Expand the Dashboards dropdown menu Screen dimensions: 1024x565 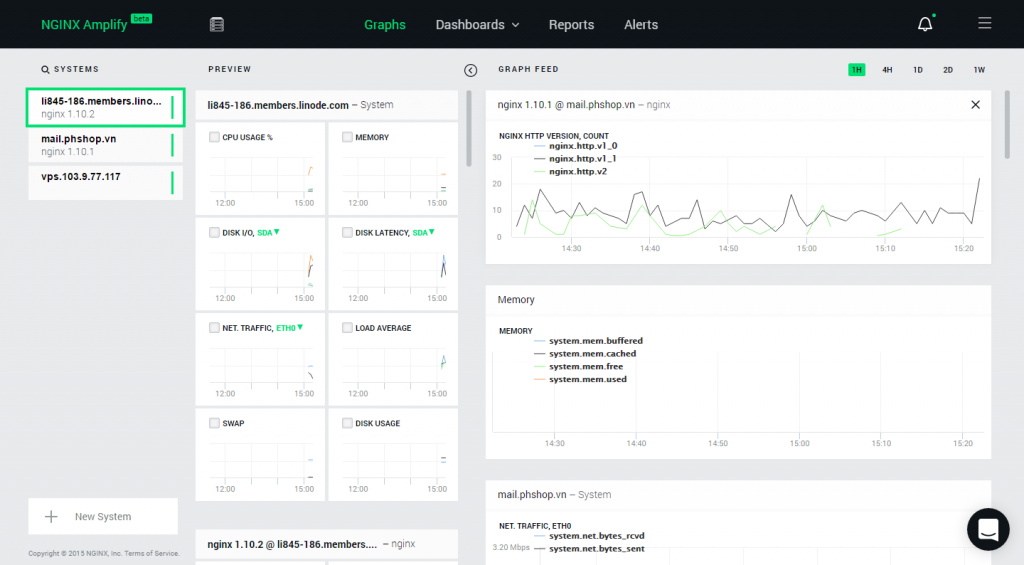point(477,25)
